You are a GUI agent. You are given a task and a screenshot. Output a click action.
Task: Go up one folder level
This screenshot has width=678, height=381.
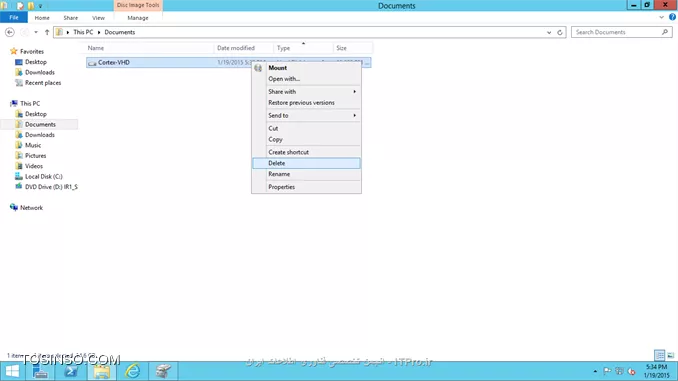[47, 32]
